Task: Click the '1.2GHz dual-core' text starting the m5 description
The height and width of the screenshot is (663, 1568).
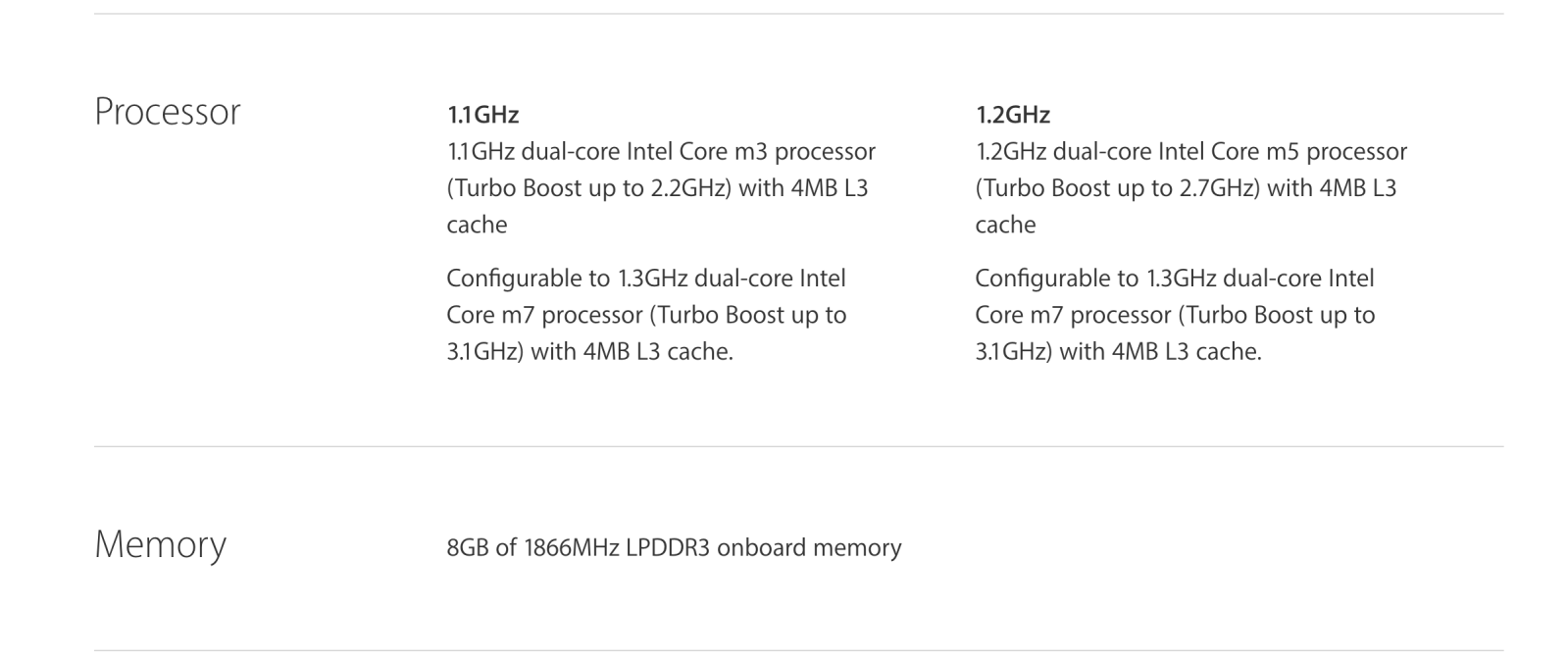Action: point(1062,152)
